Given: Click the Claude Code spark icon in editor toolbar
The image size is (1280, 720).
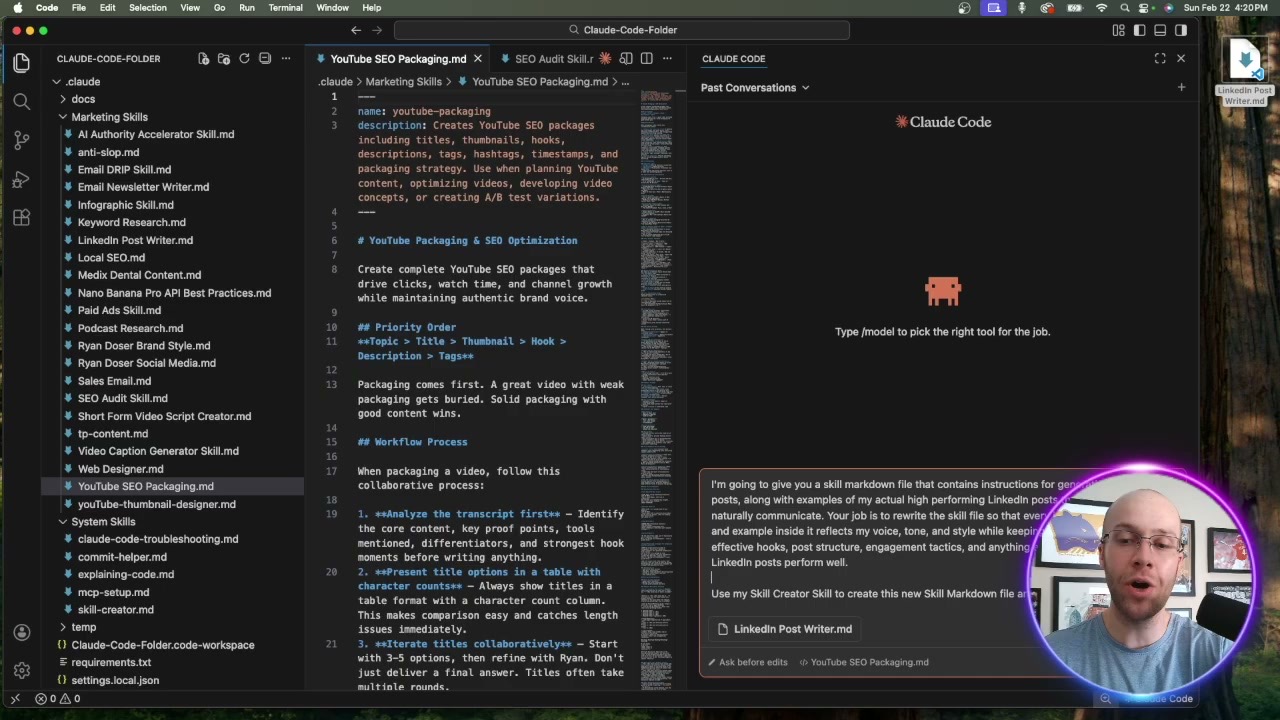Looking at the screenshot, I should click(x=605, y=59).
